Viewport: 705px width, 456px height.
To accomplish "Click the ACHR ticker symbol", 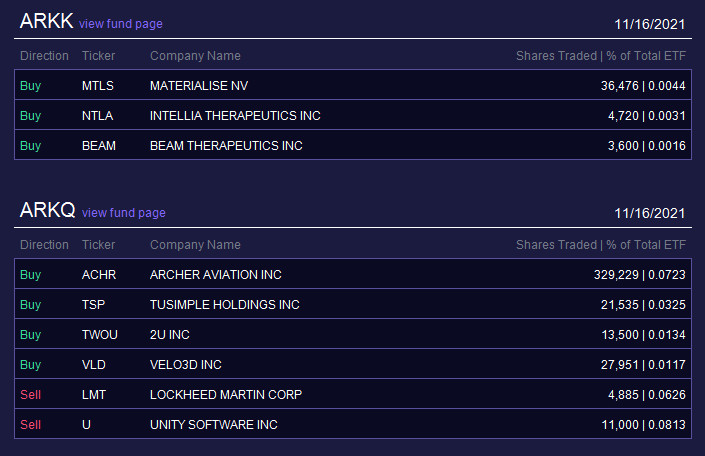I will pos(99,275).
